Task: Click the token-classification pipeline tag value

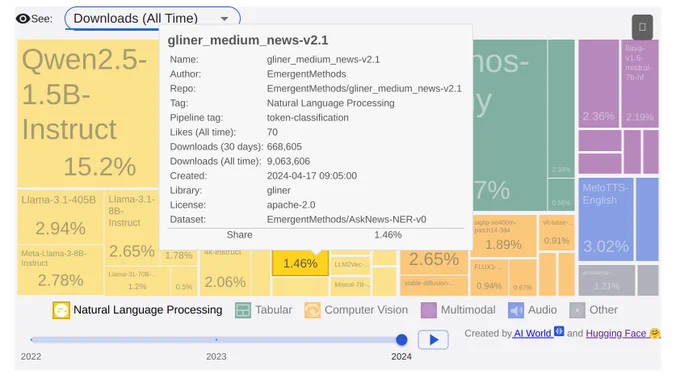Action: click(307, 118)
